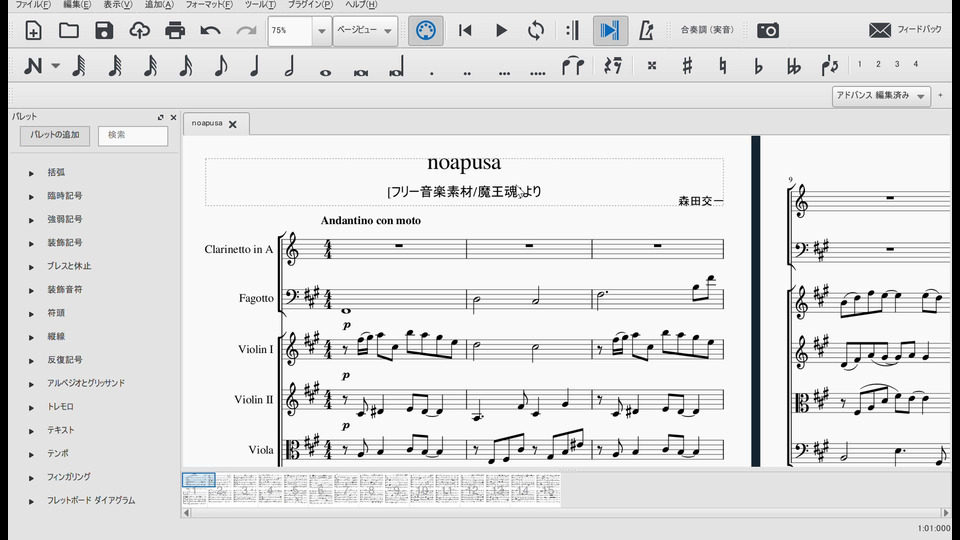This screenshot has width=960, height=540.
Task: Apply the flat accidental
Action: [x=758, y=67]
